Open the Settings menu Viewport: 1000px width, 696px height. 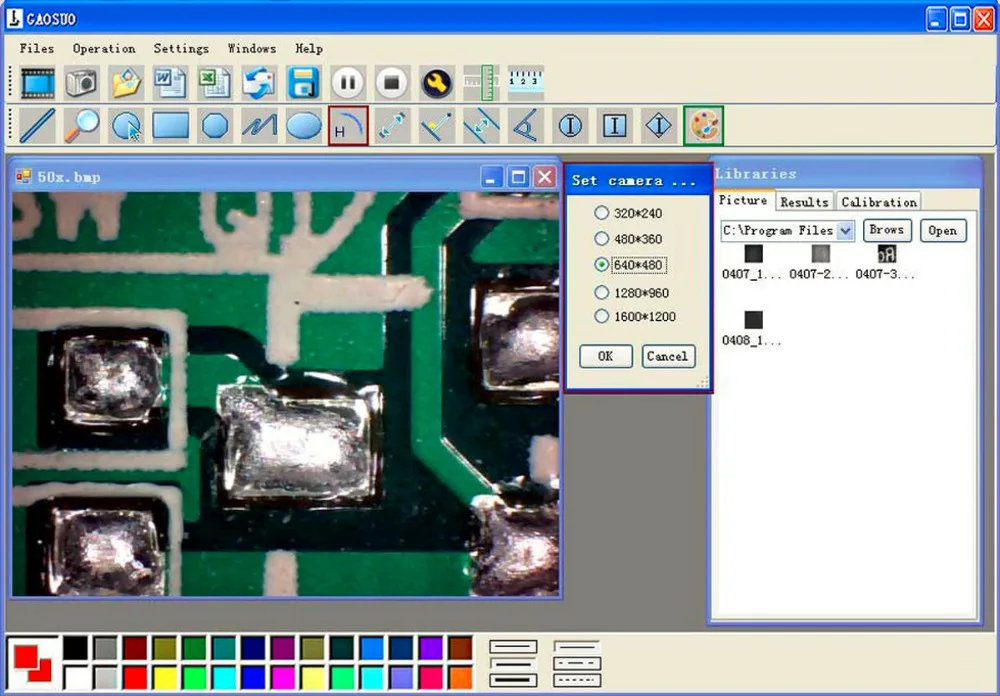tap(181, 48)
